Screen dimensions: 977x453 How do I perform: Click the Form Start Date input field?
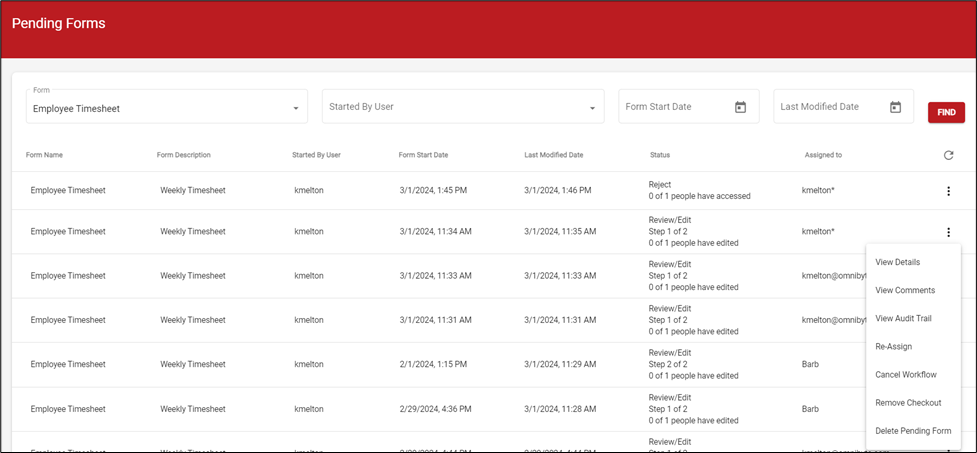coord(672,107)
